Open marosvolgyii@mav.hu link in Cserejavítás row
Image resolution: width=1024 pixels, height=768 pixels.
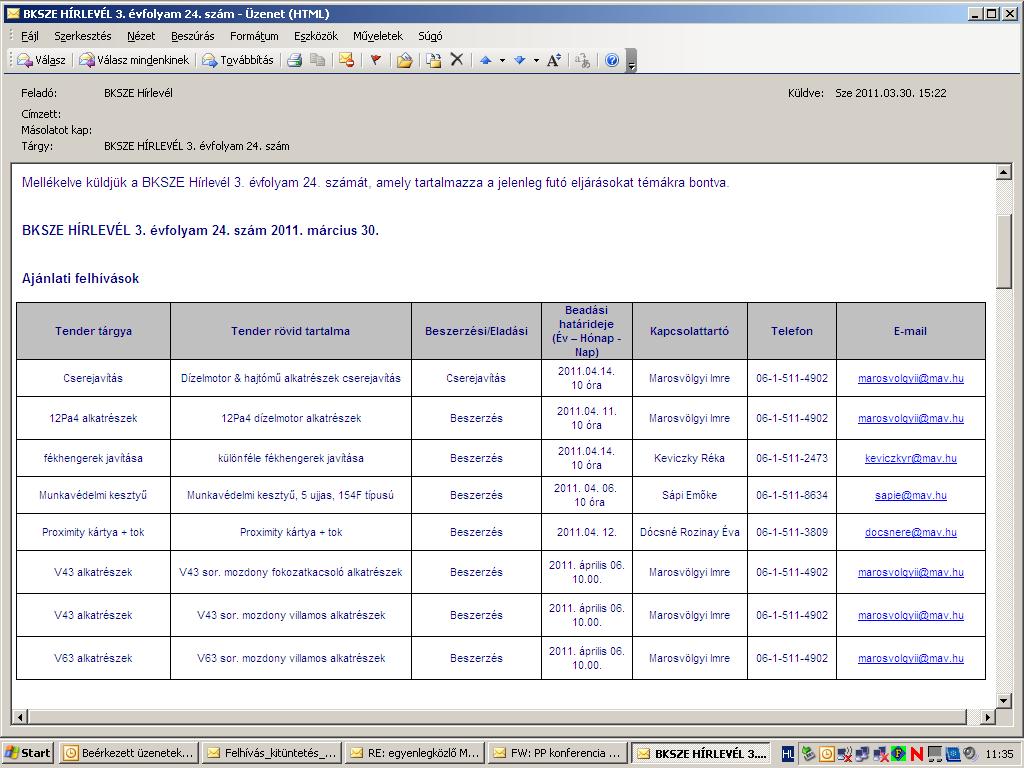coord(910,378)
